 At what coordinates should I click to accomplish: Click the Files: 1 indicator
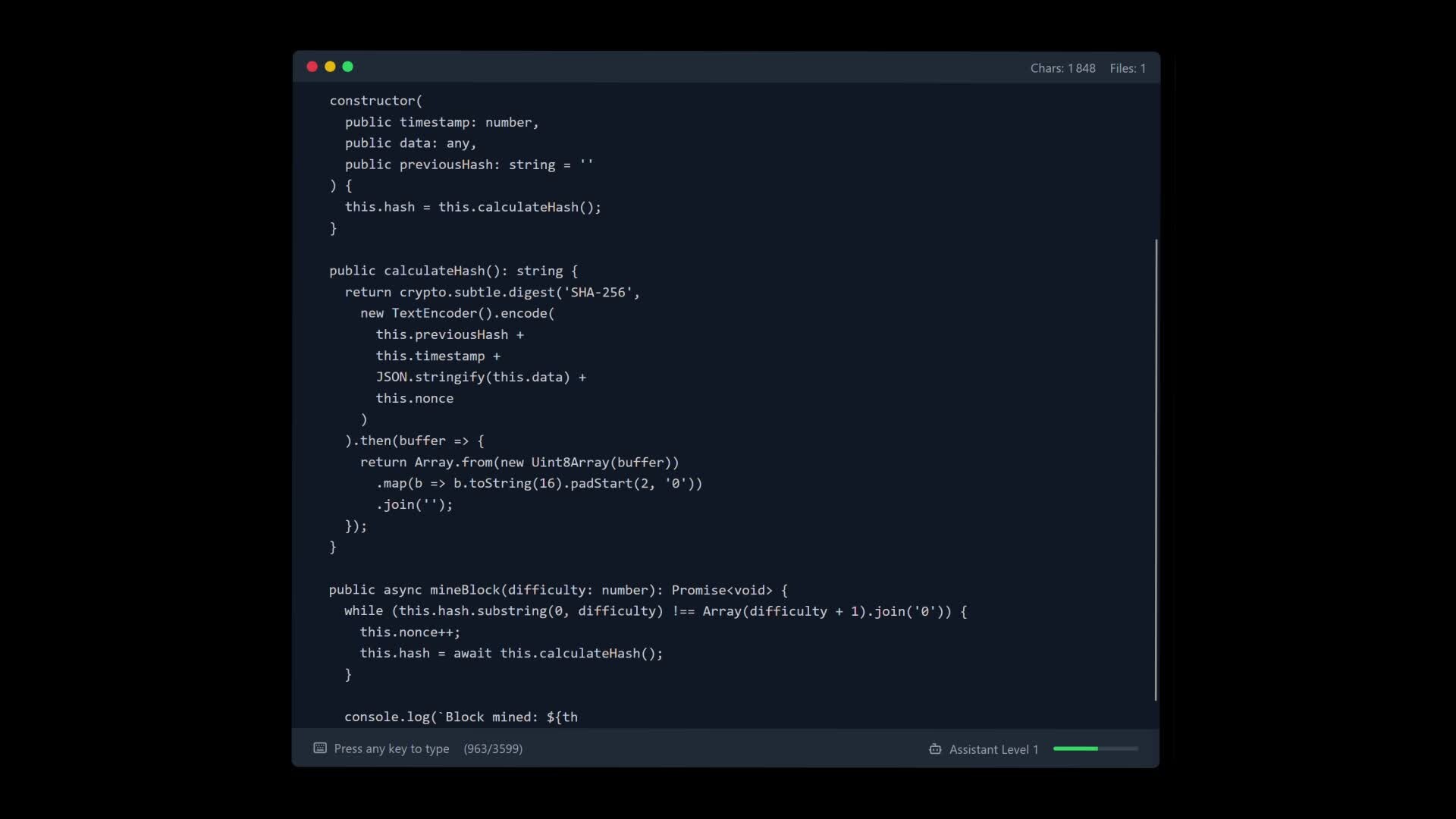pyautogui.click(x=1128, y=68)
